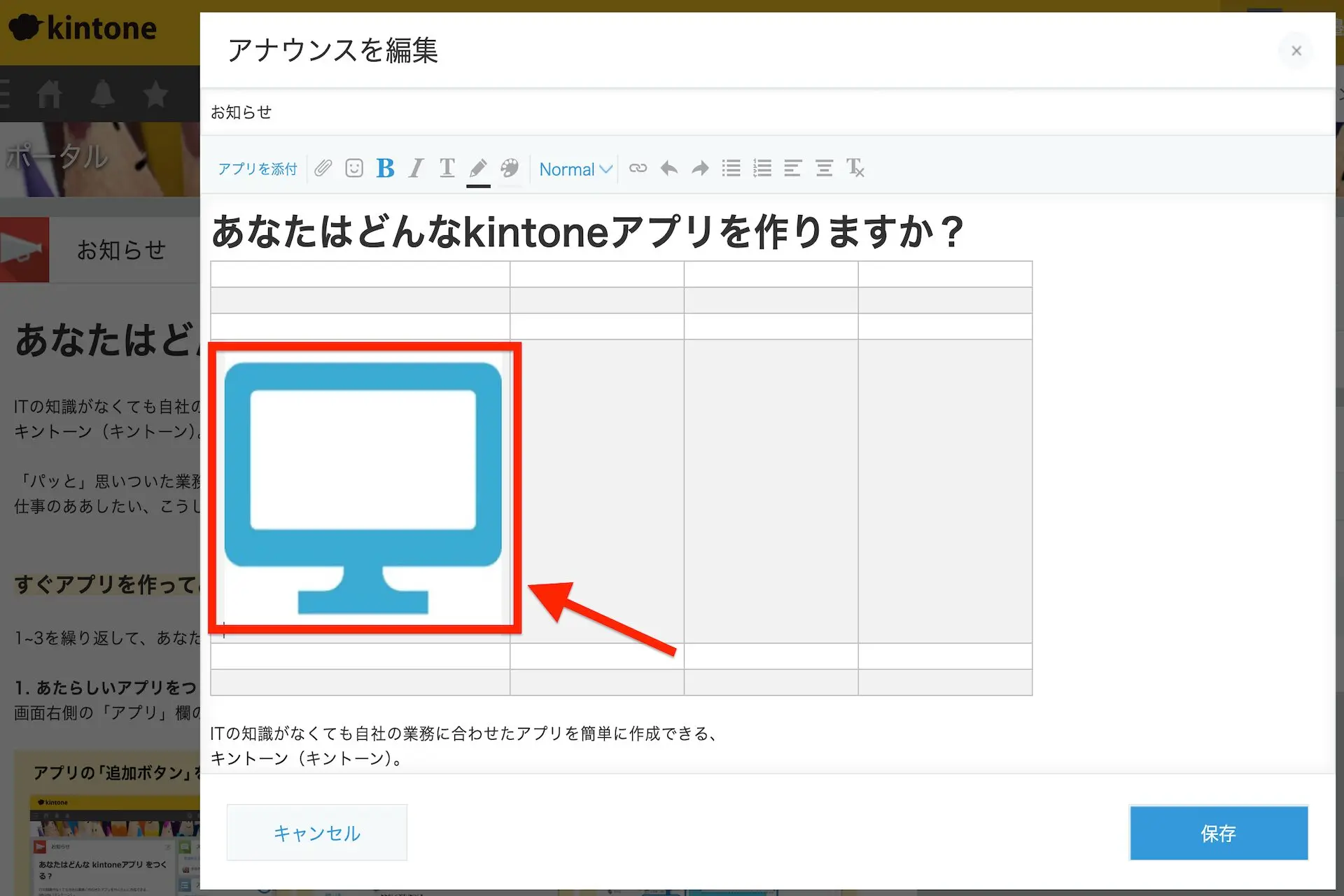Click the text ITの知識がなくても自社の業務に合わせた in the editor

[330, 734]
